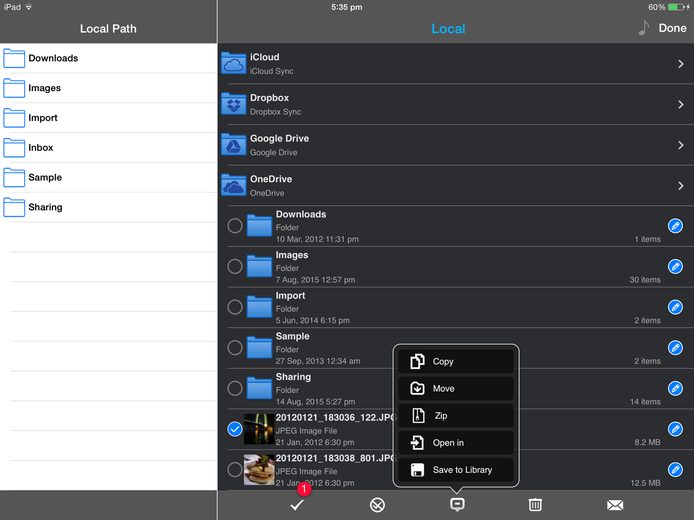Choose Save to Library from popup menu
694x520 pixels.
tap(456, 470)
